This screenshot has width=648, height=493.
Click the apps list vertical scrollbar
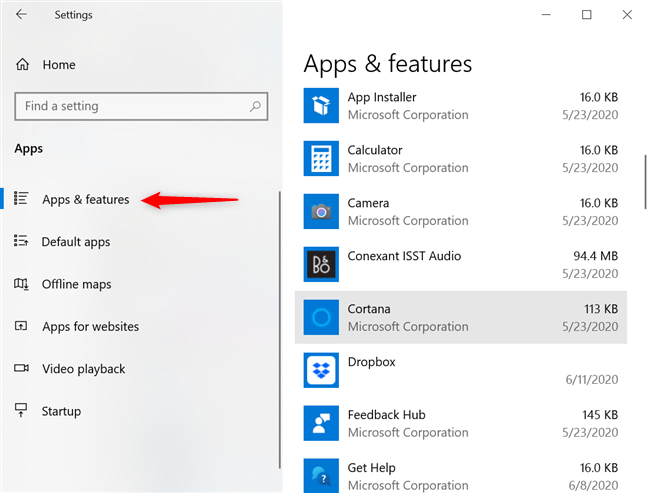(644, 180)
